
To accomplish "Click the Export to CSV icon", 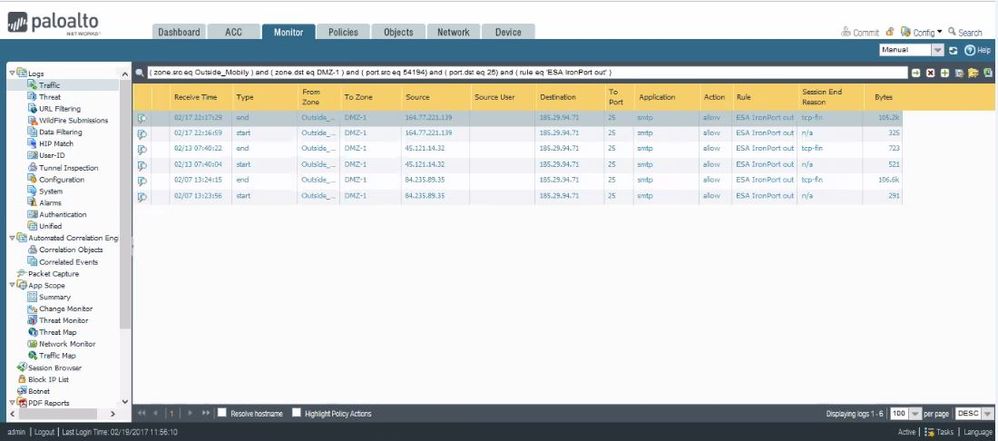I will (988, 73).
